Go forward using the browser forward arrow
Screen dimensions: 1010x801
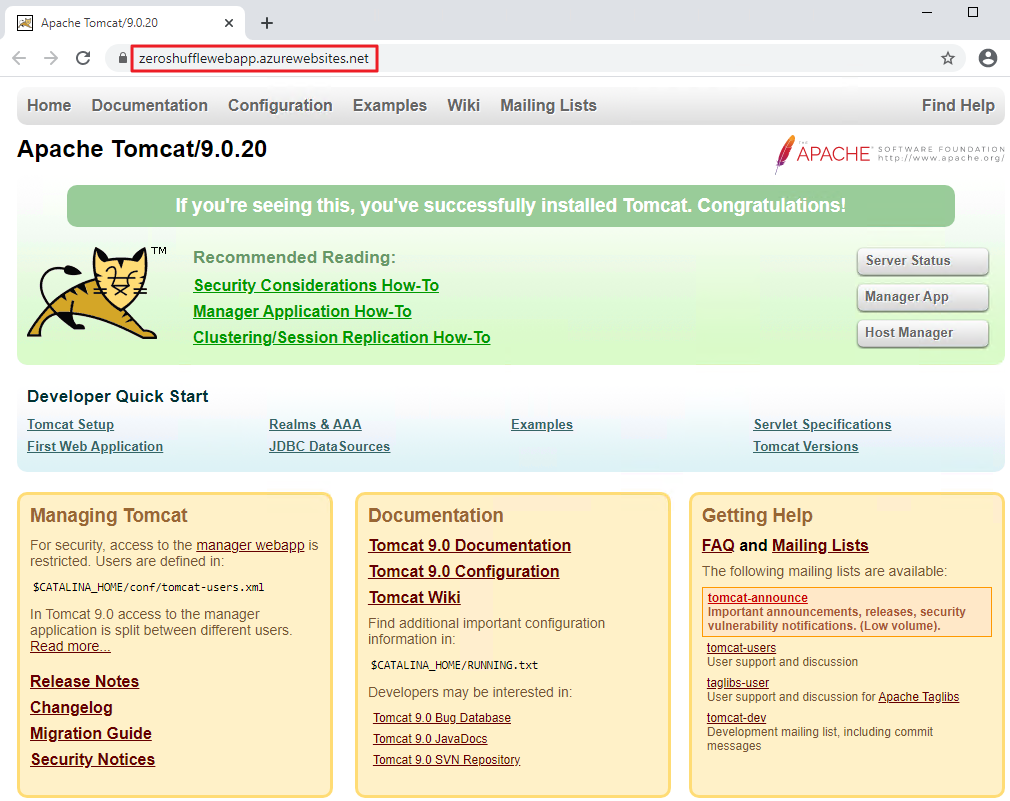[51, 59]
